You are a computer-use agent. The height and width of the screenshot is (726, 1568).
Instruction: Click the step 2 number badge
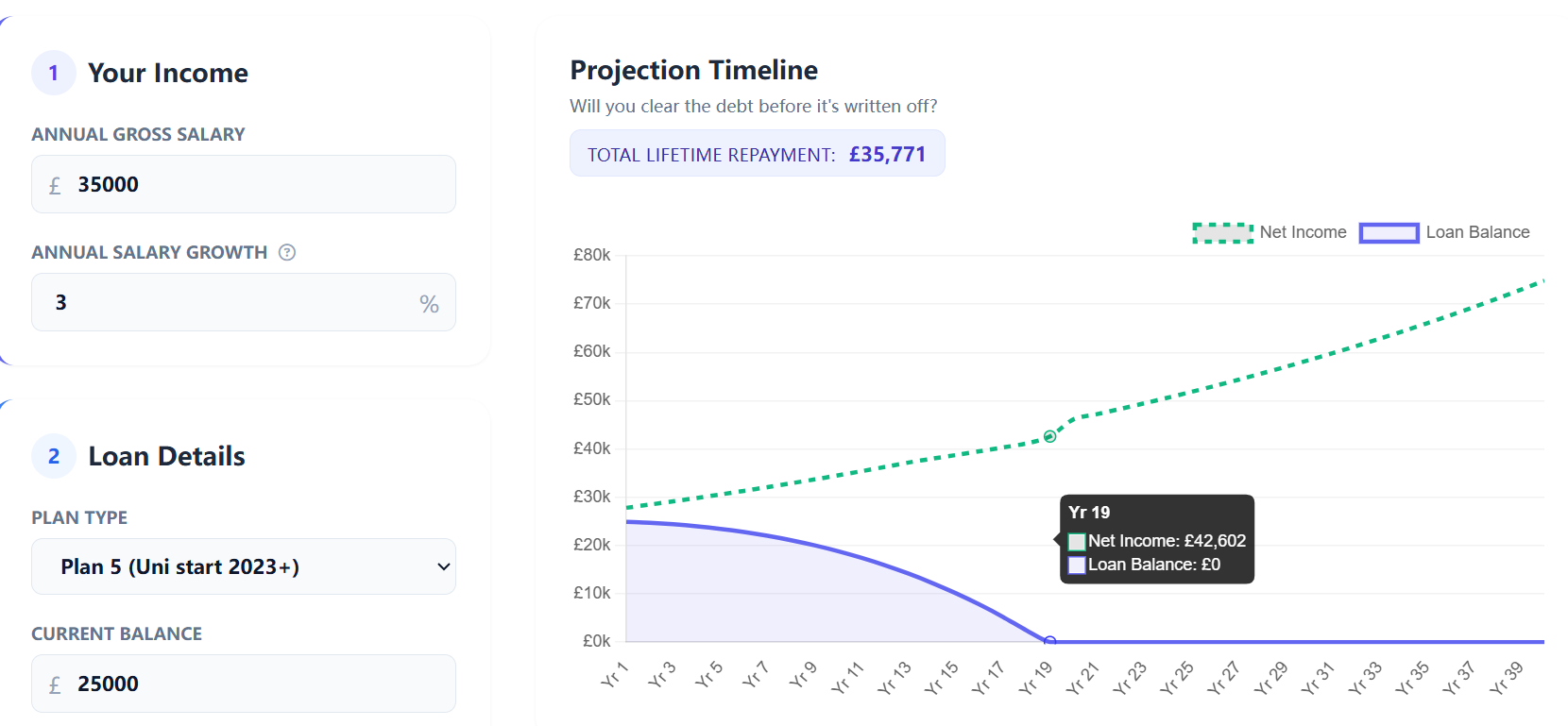[54, 456]
